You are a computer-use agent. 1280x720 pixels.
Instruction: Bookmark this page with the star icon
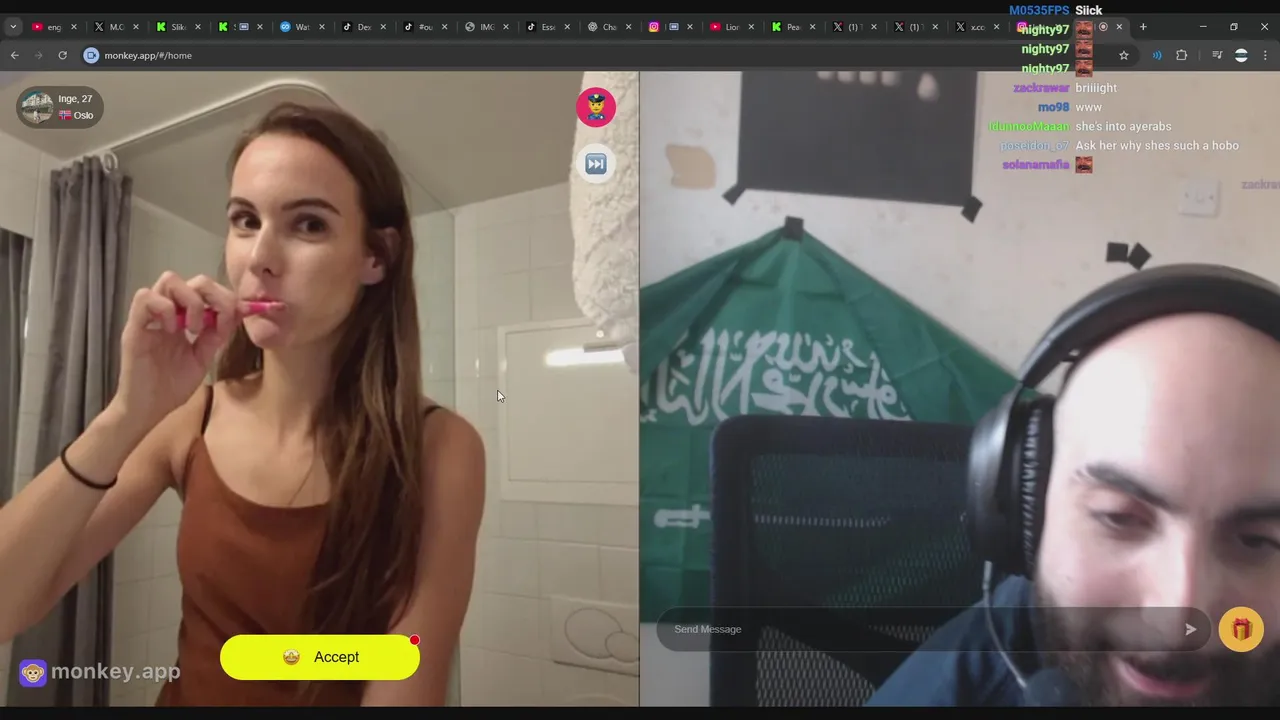[x=1124, y=55]
